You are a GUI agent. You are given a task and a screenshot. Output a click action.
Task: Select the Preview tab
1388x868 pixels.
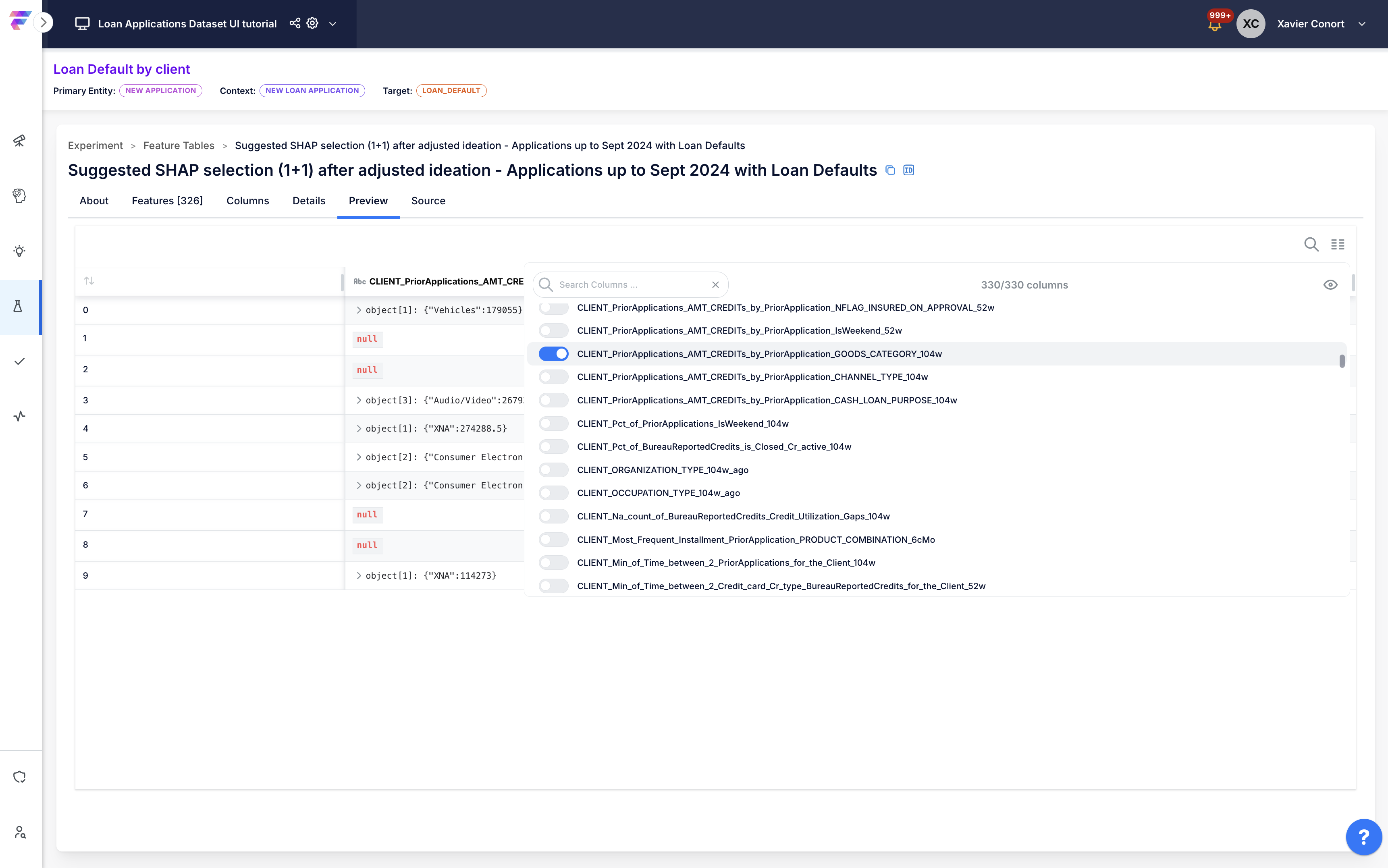[368, 201]
